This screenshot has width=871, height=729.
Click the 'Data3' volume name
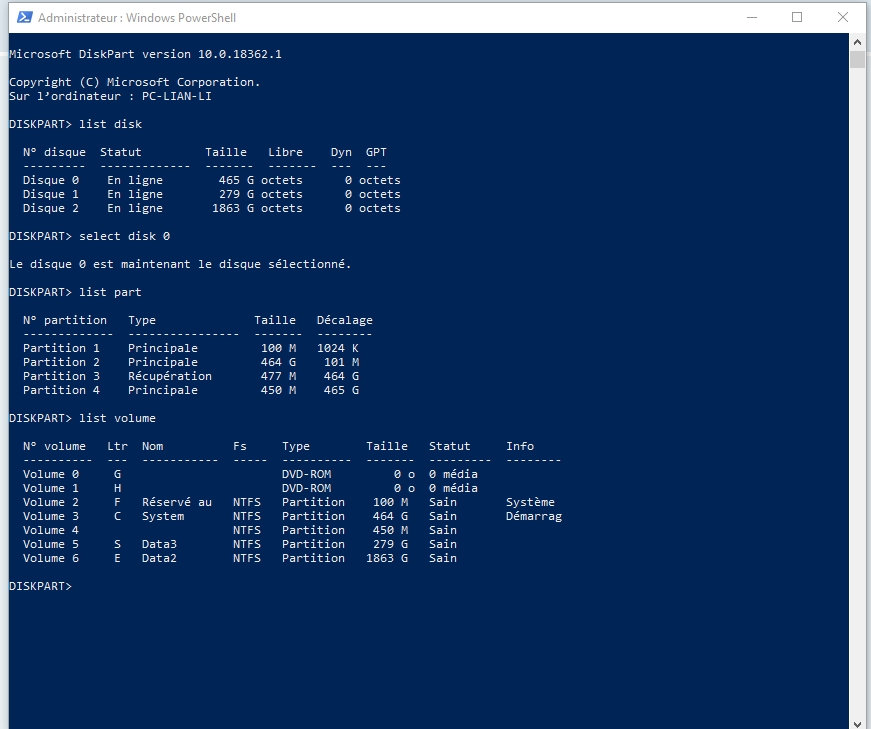pos(159,544)
